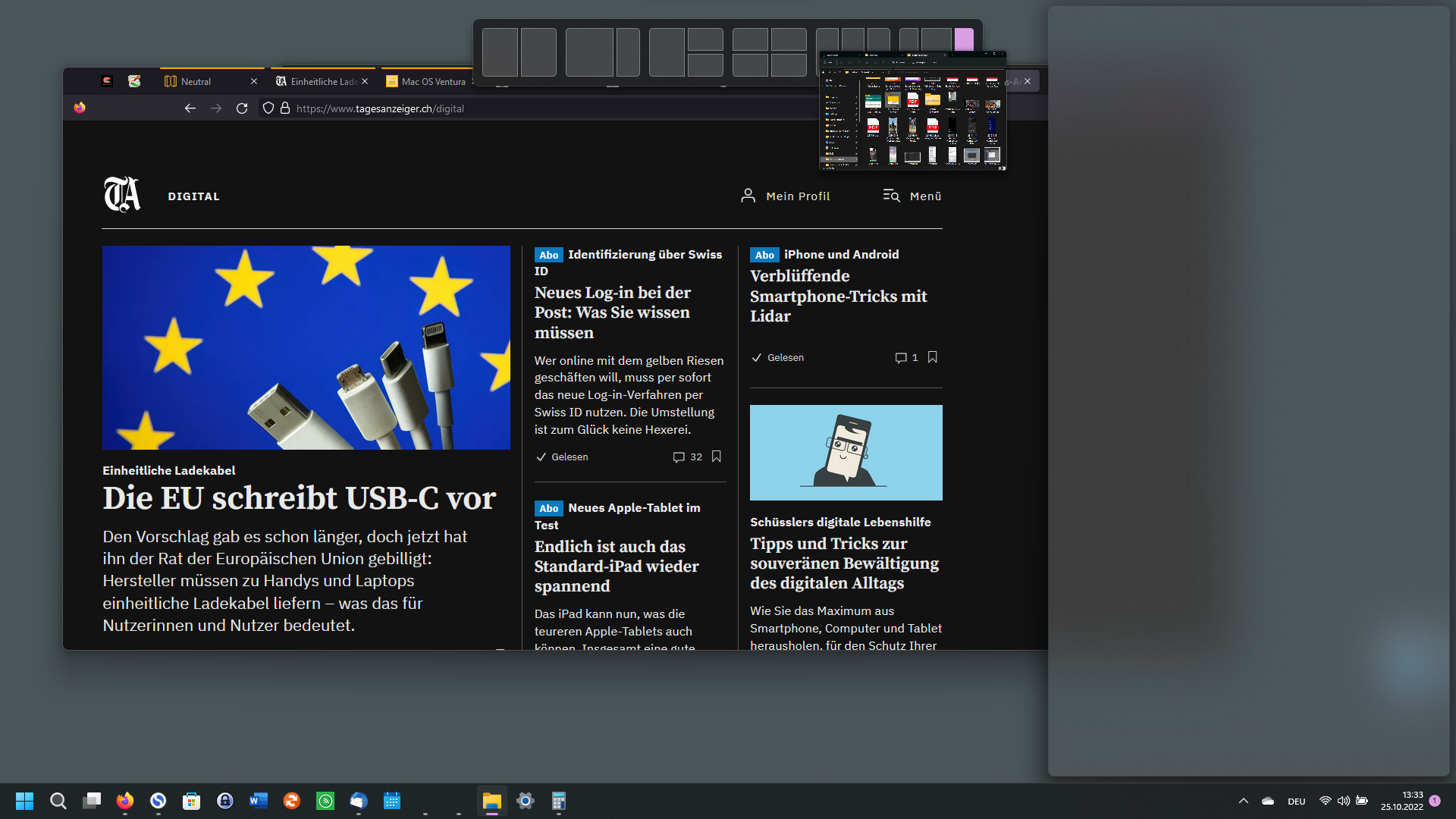1456x819 pixels.
Task: Open Thunderbird from the taskbar
Action: pyautogui.click(x=359, y=801)
